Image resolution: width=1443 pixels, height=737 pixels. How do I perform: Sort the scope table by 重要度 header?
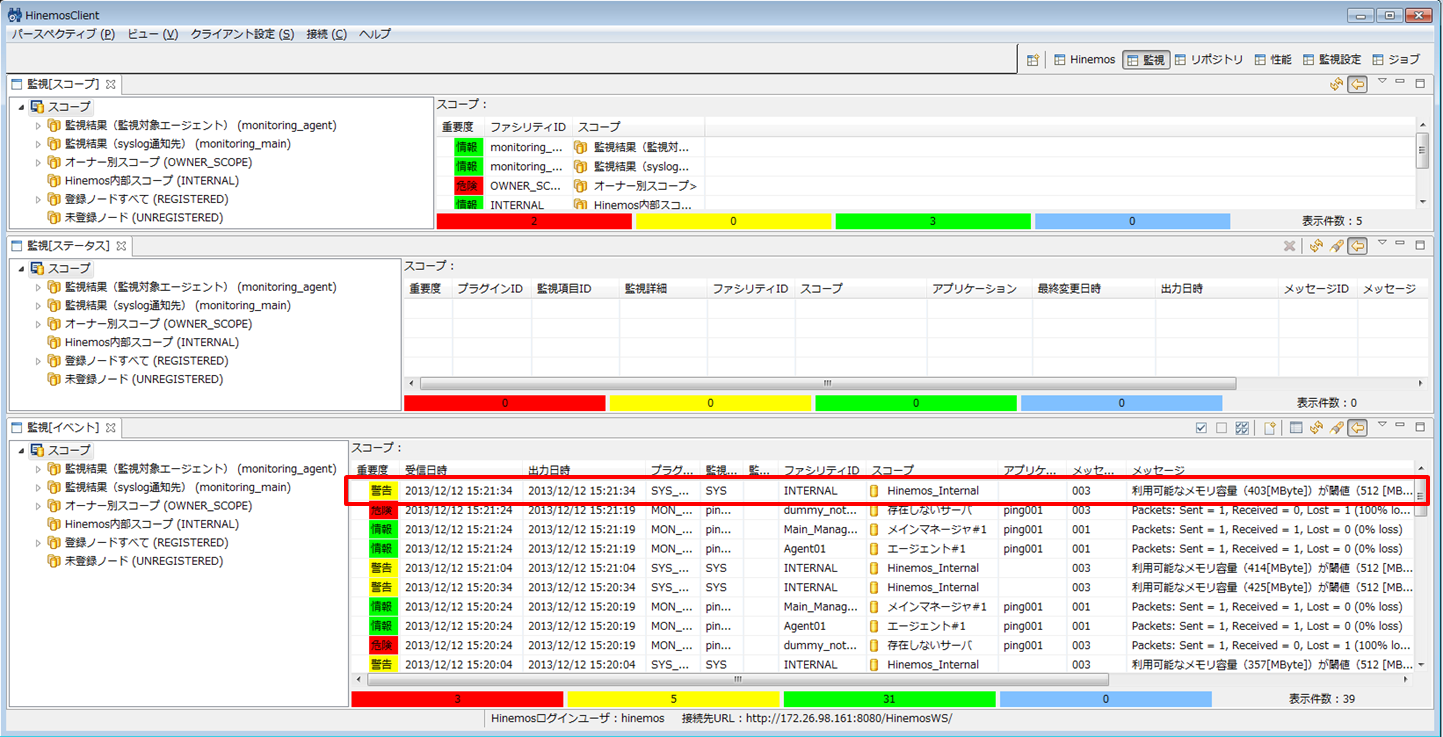click(459, 127)
